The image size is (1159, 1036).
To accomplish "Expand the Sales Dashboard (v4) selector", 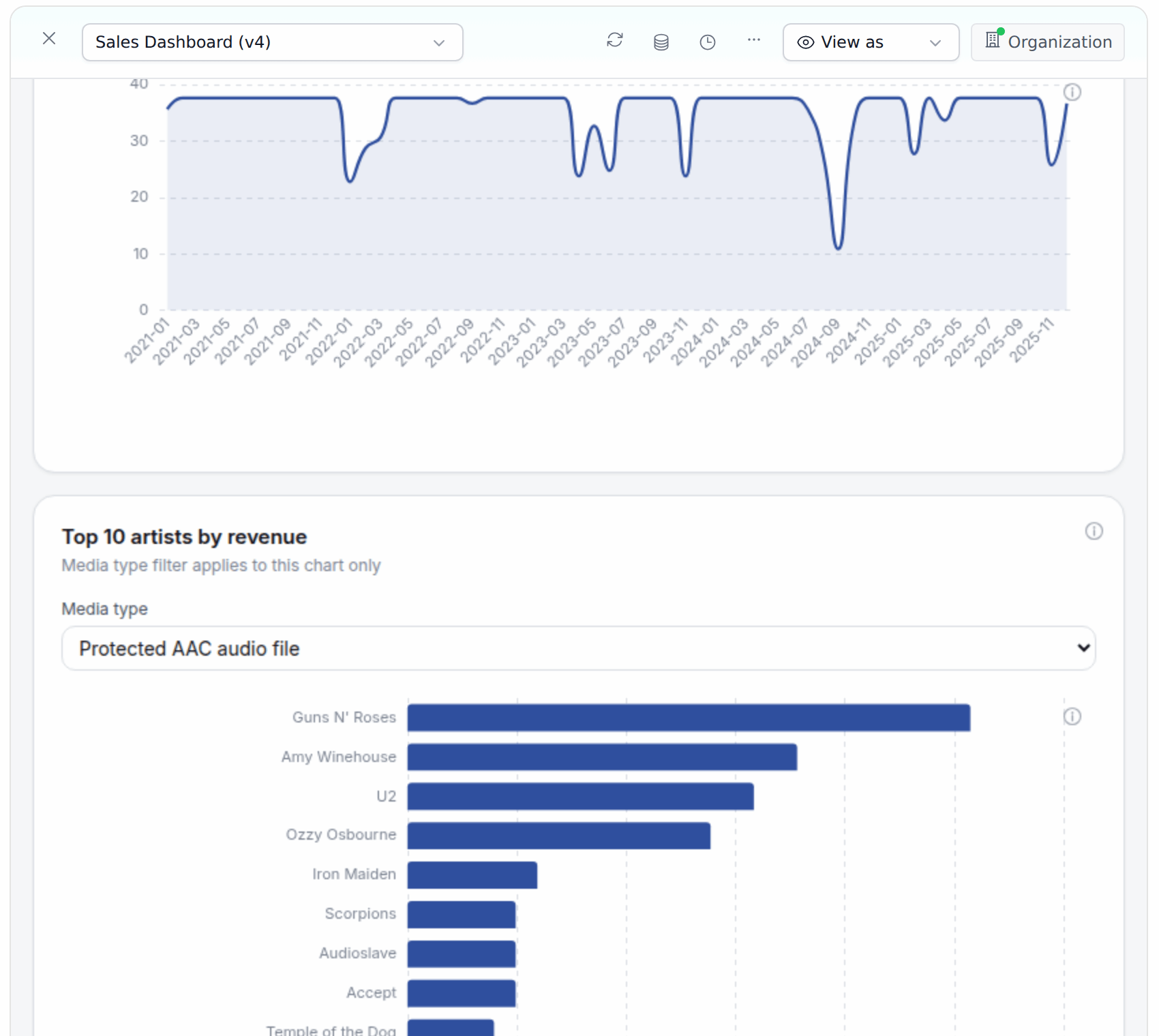I will point(273,42).
